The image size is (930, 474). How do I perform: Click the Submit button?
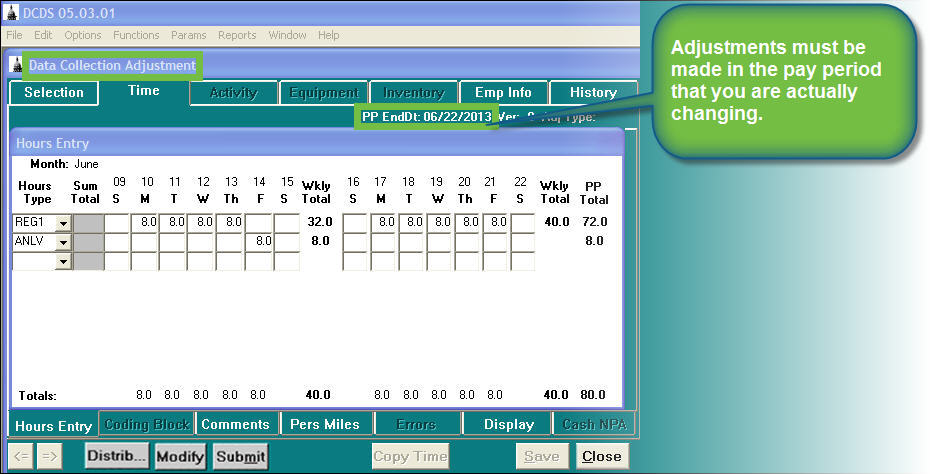click(x=240, y=456)
